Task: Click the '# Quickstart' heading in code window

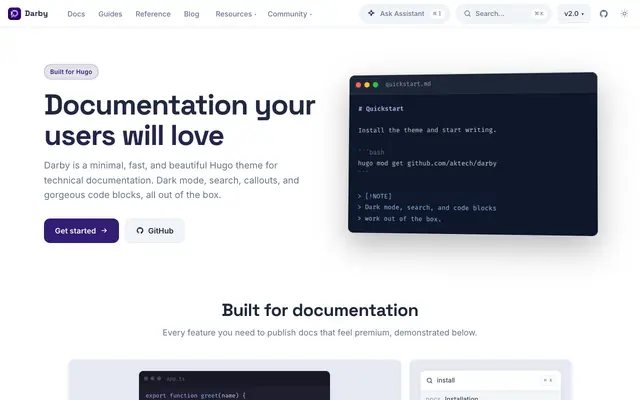Action: pos(381,109)
